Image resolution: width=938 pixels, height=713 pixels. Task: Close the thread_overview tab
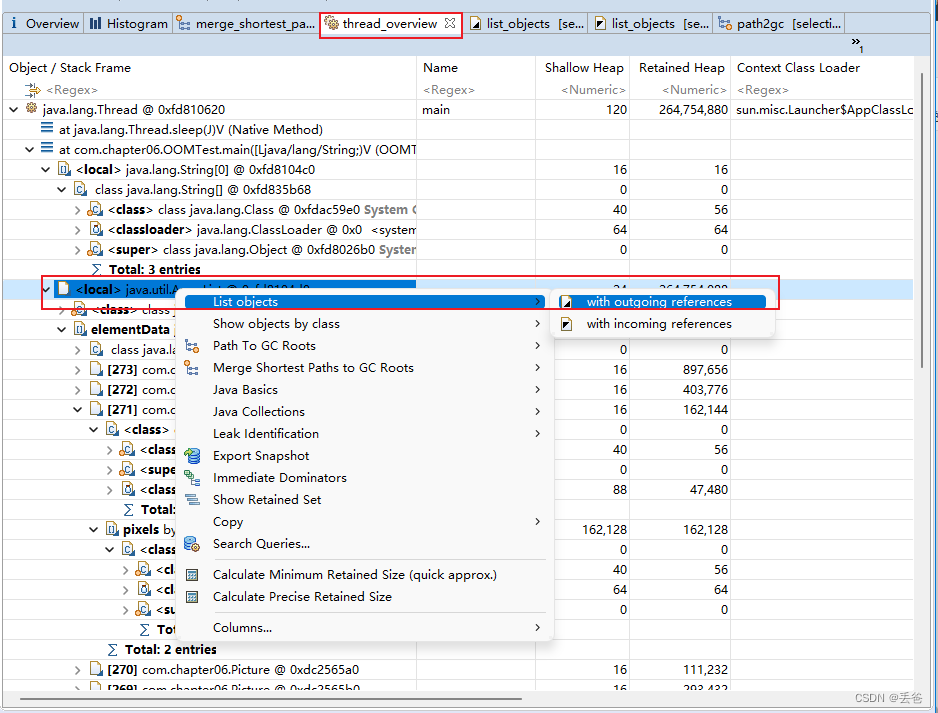pos(450,23)
